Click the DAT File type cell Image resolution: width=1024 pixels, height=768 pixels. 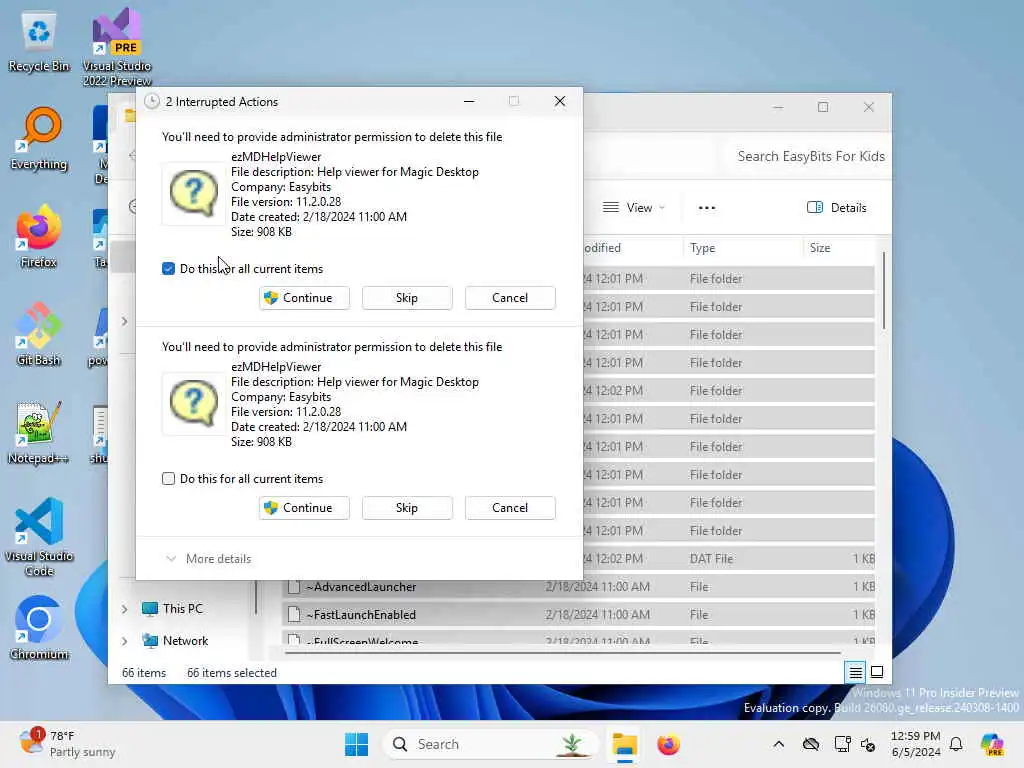[712, 558]
